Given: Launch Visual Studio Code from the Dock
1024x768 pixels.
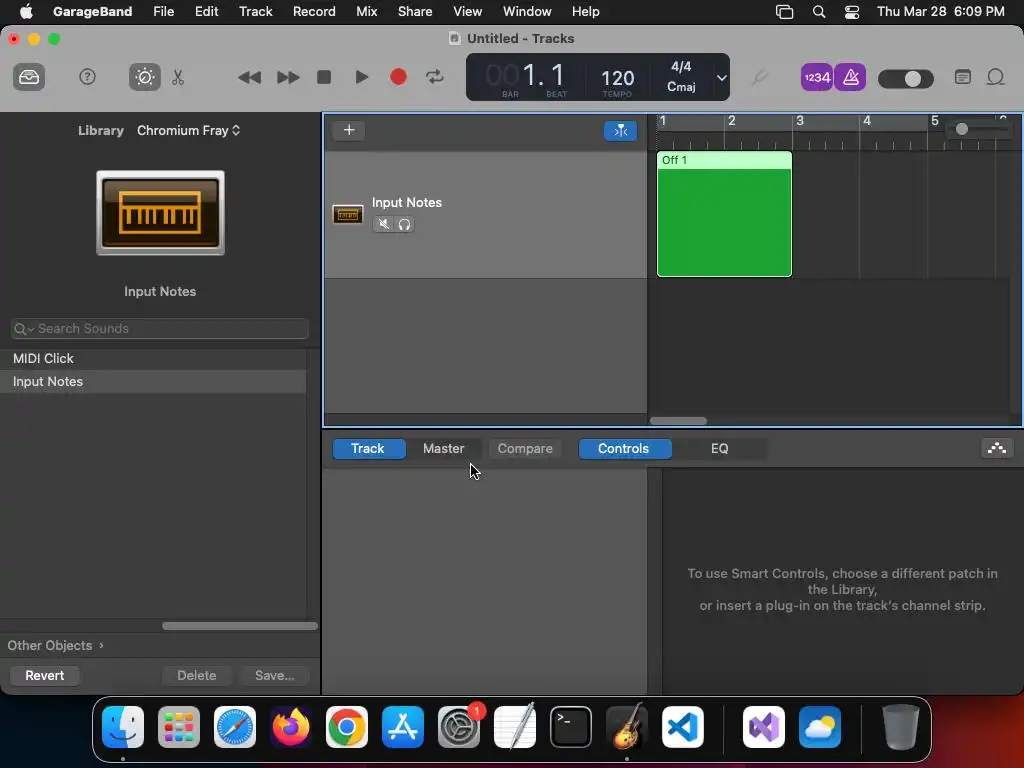Looking at the screenshot, I should (x=682, y=727).
